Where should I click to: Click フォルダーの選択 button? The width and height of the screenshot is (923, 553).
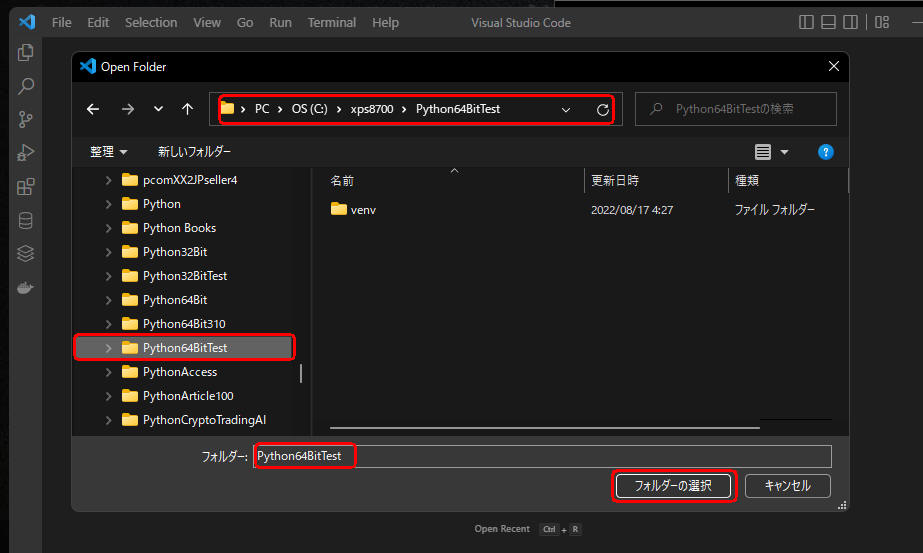point(673,486)
